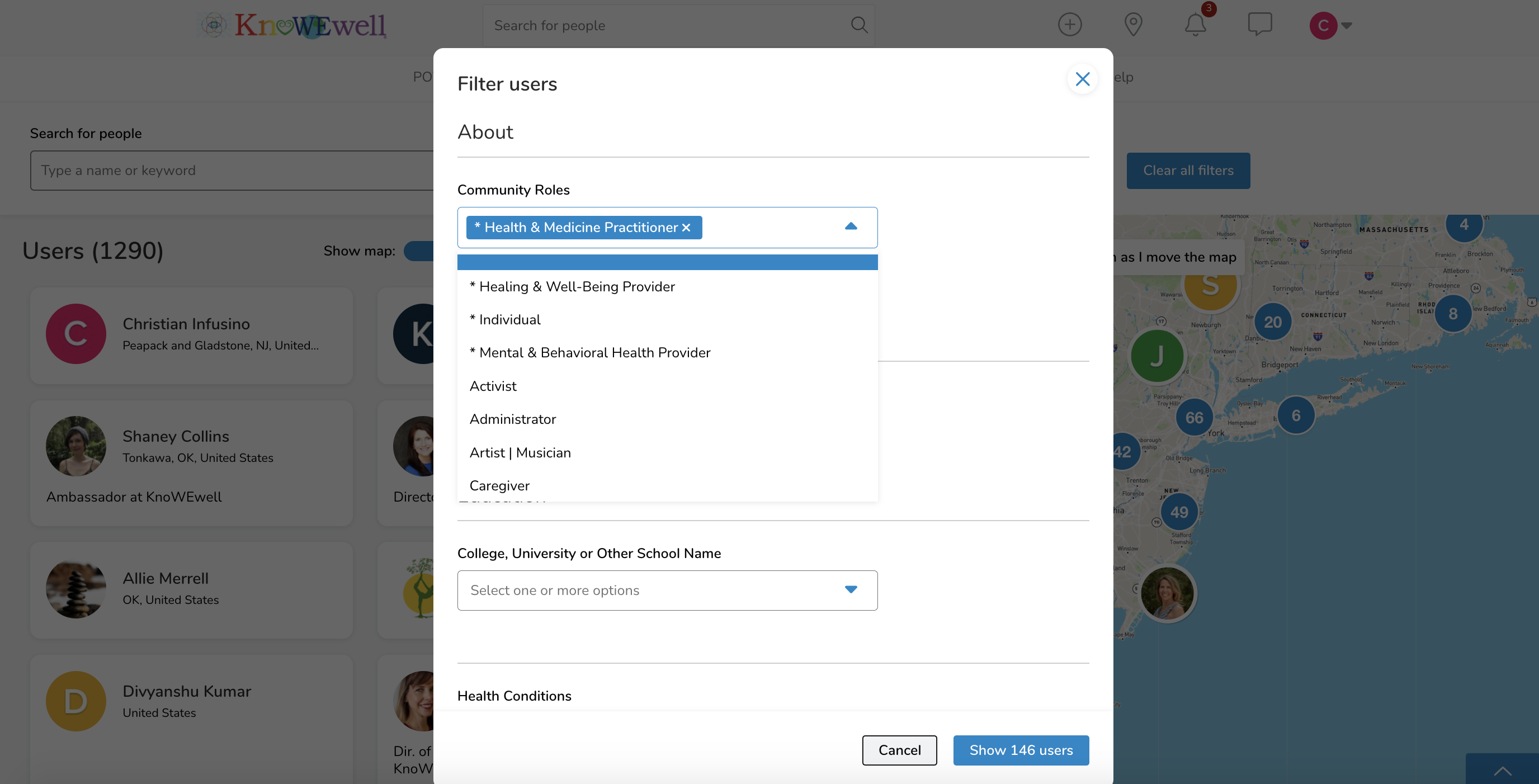Open the location pin icon

(x=1133, y=25)
